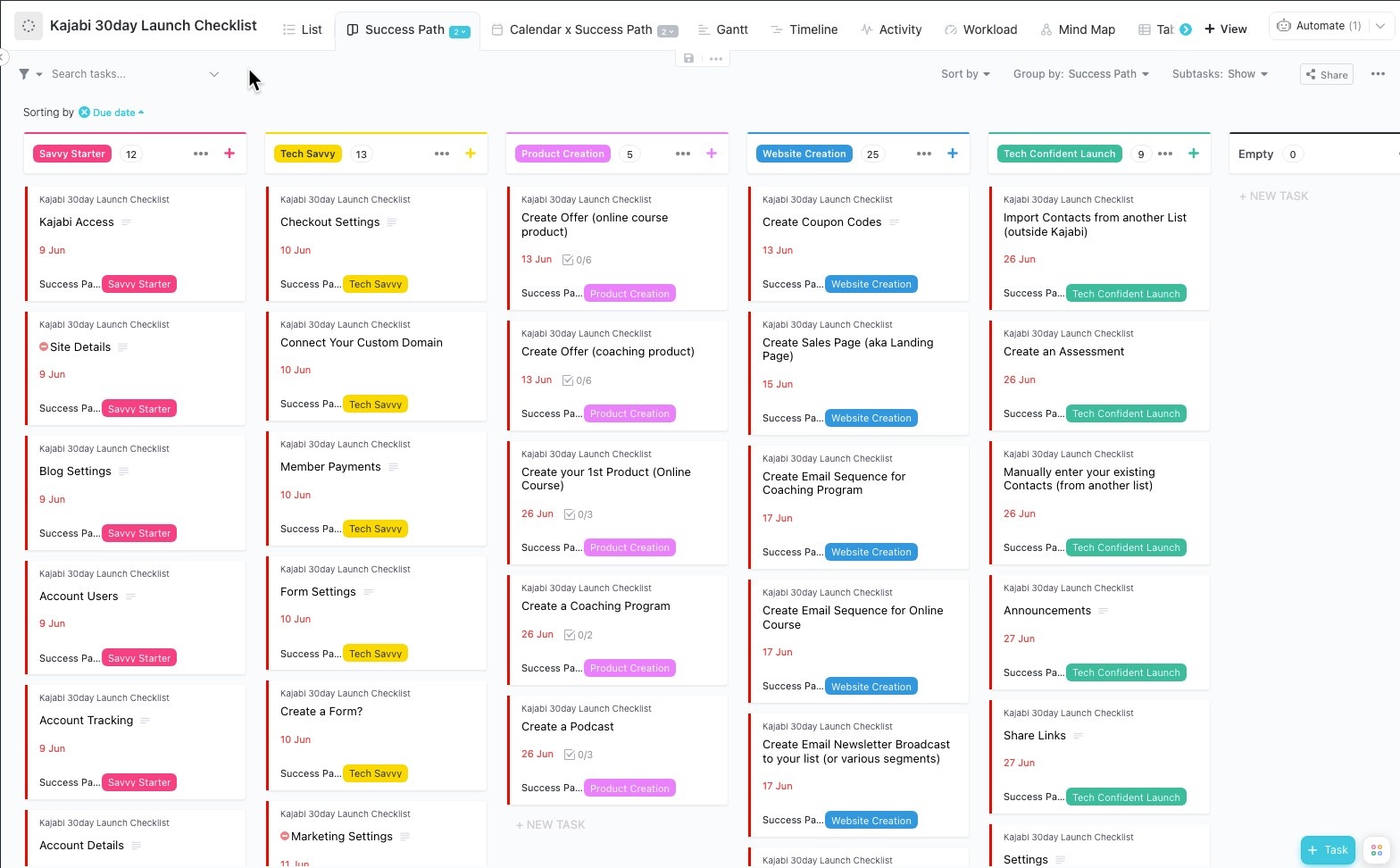The width and height of the screenshot is (1400, 868).
Task: Click the list avatar icon beside the title
Action: coord(29,26)
